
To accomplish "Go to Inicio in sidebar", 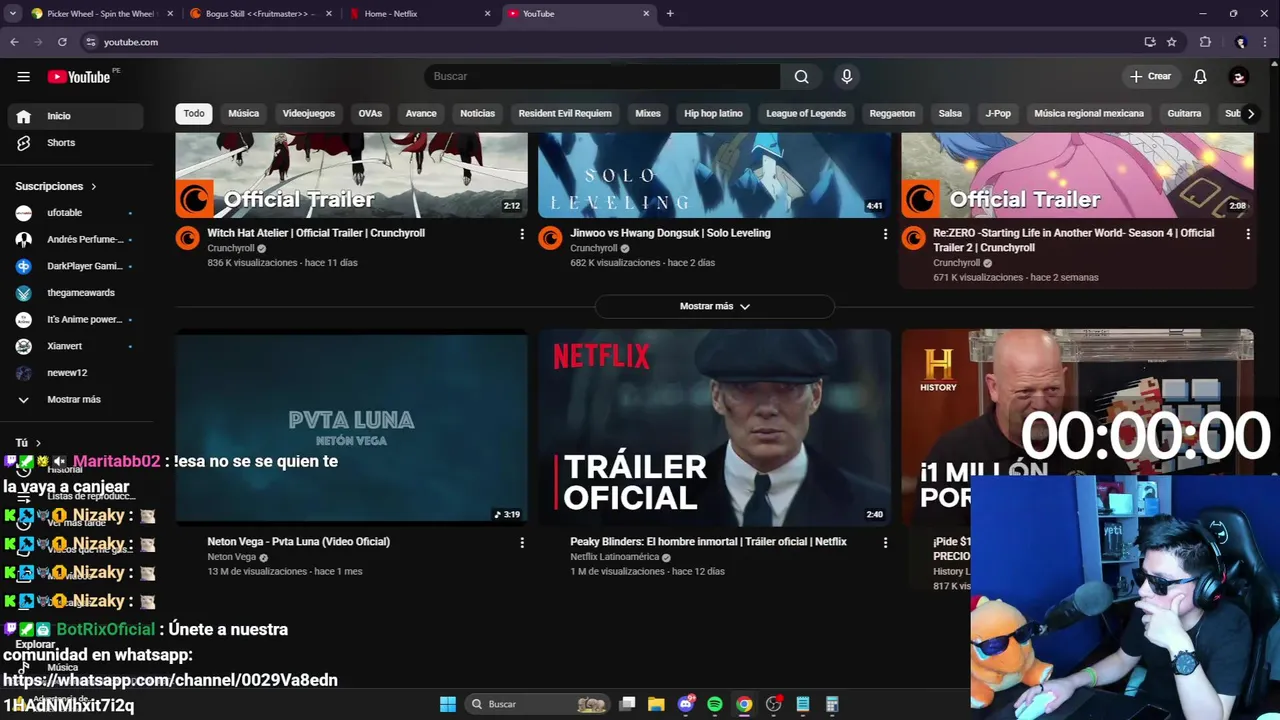I will pyautogui.click(x=76, y=116).
